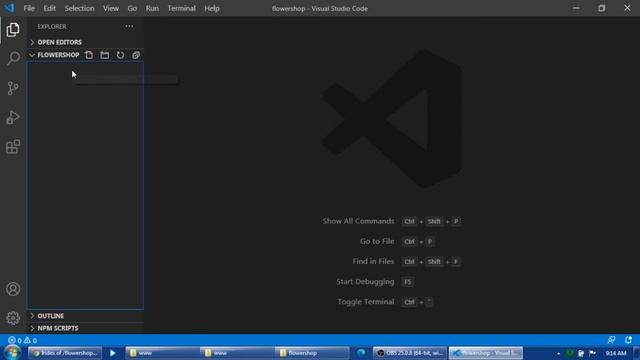Show errors and warnings in status bar
The height and width of the screenshot is (360, 640).
pos(22,340)
